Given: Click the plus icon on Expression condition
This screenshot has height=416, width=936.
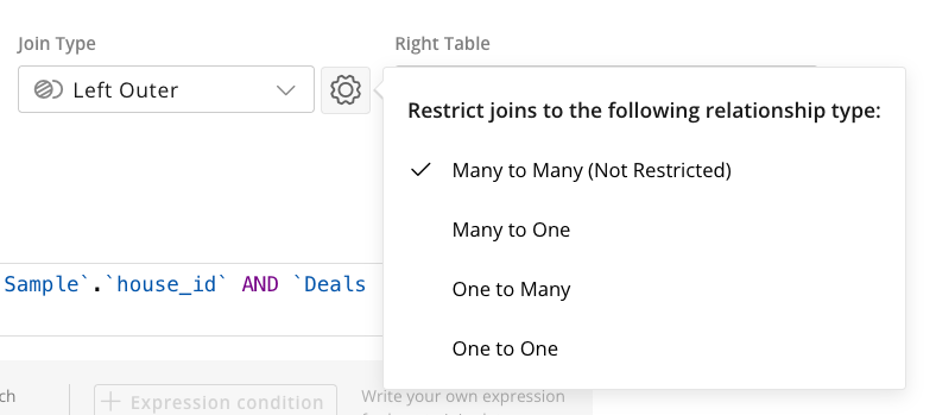Looking at the screenshot, I should tap(112, 402).
